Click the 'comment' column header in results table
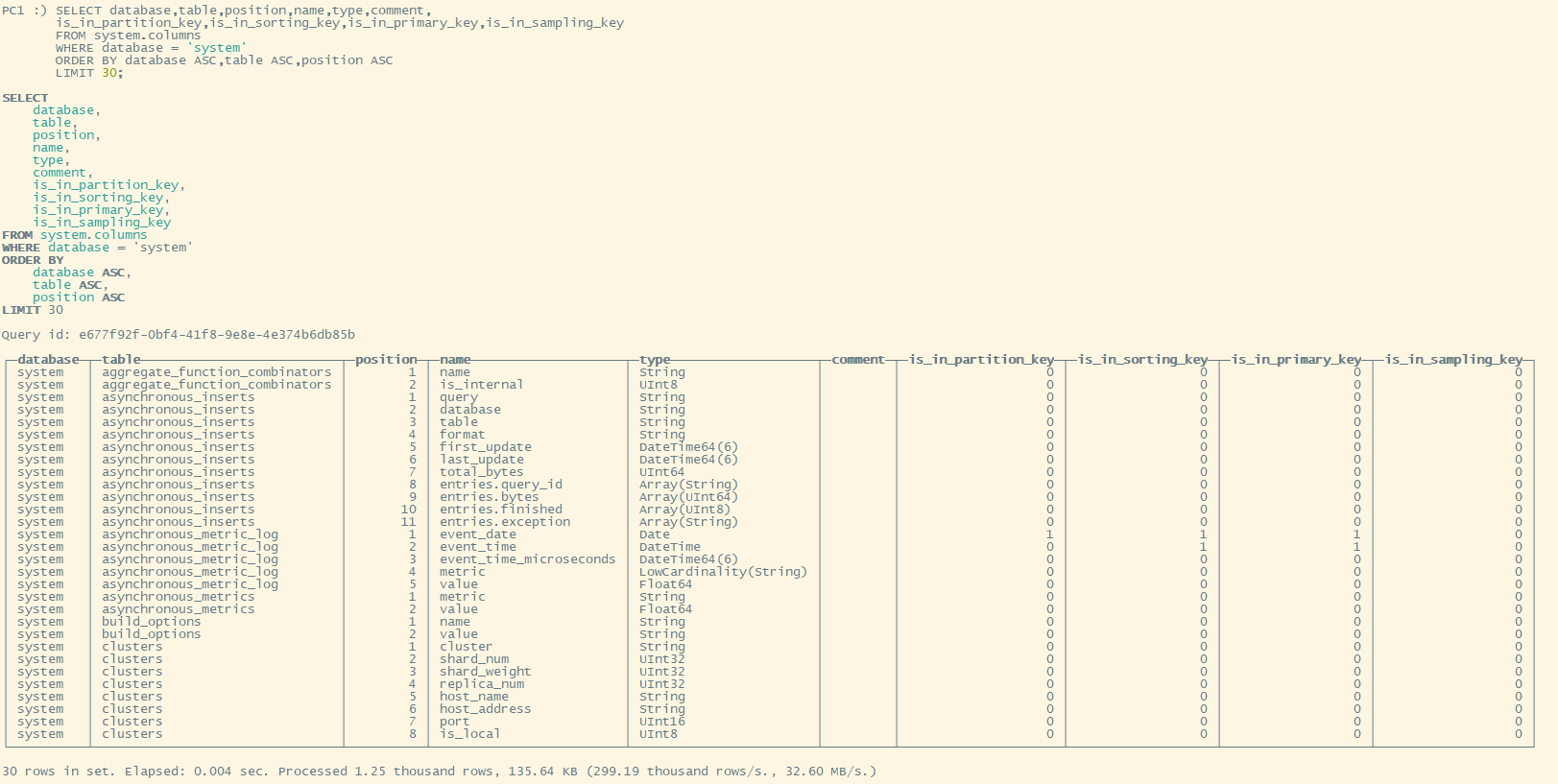Screen dimensions: 1558x784 [858, 360]
